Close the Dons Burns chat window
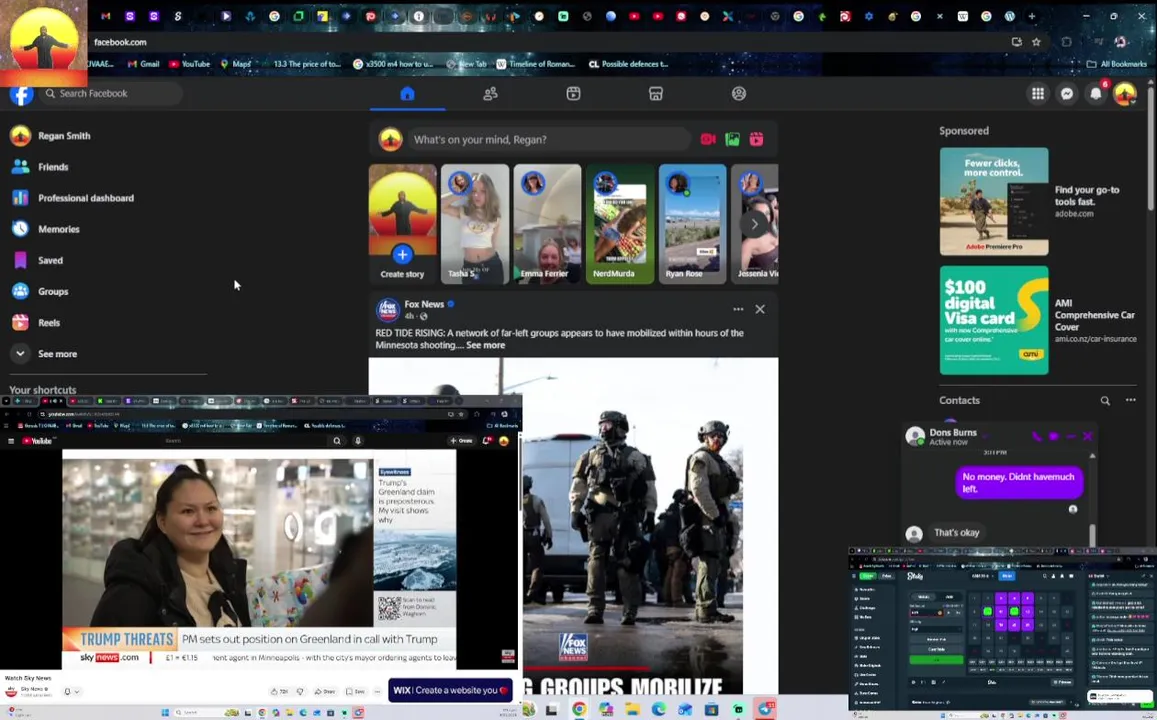1157x720 pixels. click(1087, 436)
